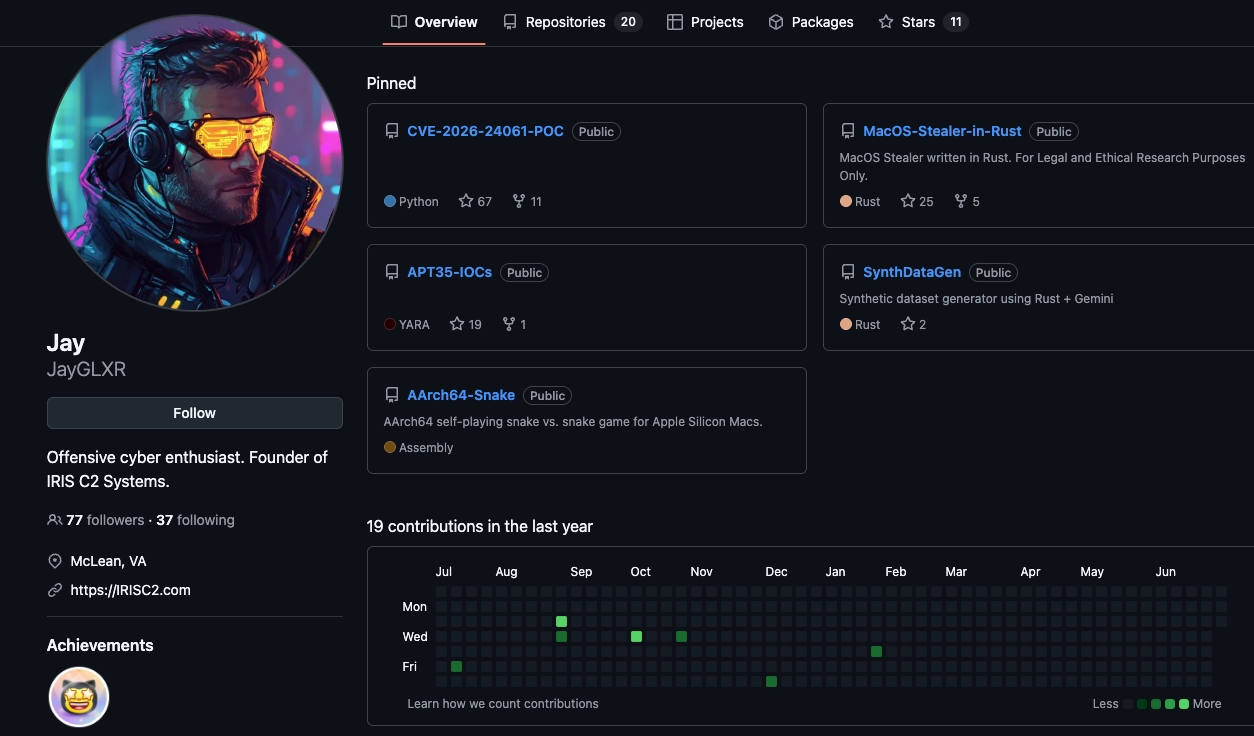Image resolution: width=1254 pixels, height=736 pixels.
Task: Open the 37 following list
Action: click(195, 520)
